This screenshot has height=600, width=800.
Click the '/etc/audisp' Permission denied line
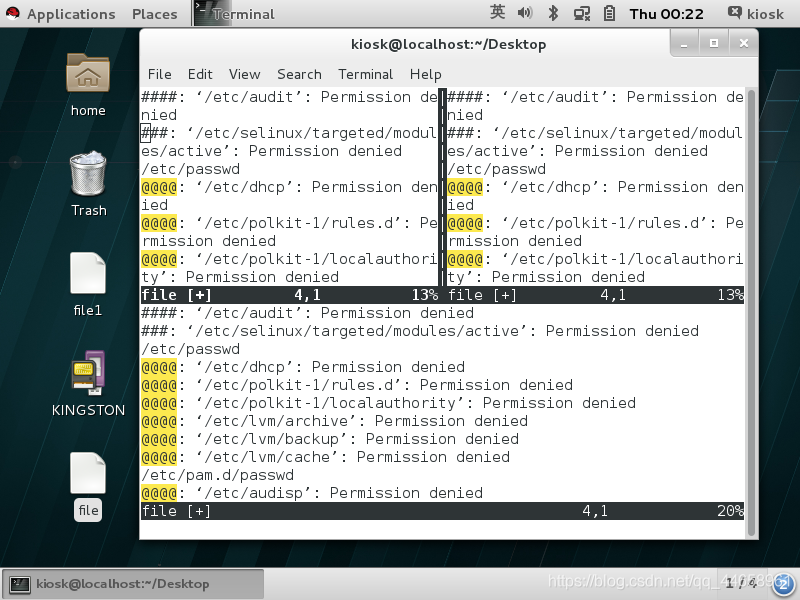click(x=312, y=493)
